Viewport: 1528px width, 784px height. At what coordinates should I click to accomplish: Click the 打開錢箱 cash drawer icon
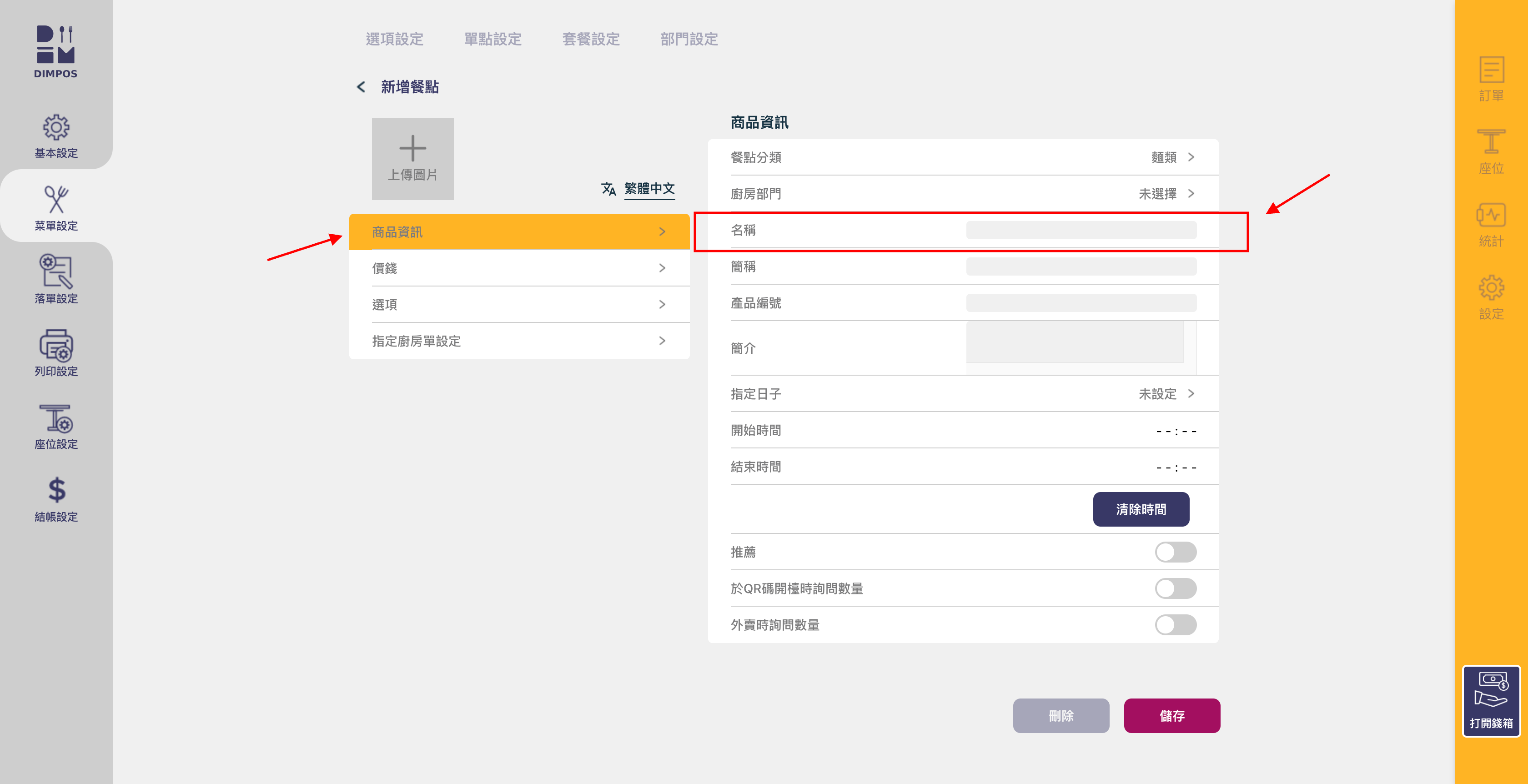pyautogui.click(x=1491, y=691)
